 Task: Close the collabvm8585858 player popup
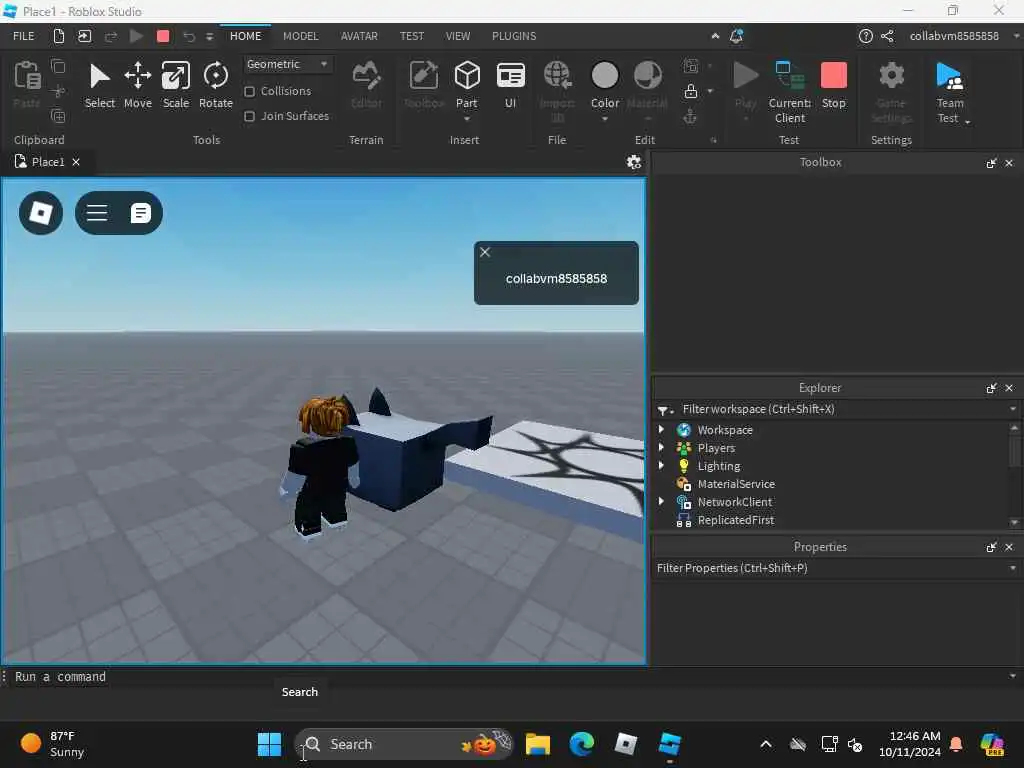tap(485, 252)
